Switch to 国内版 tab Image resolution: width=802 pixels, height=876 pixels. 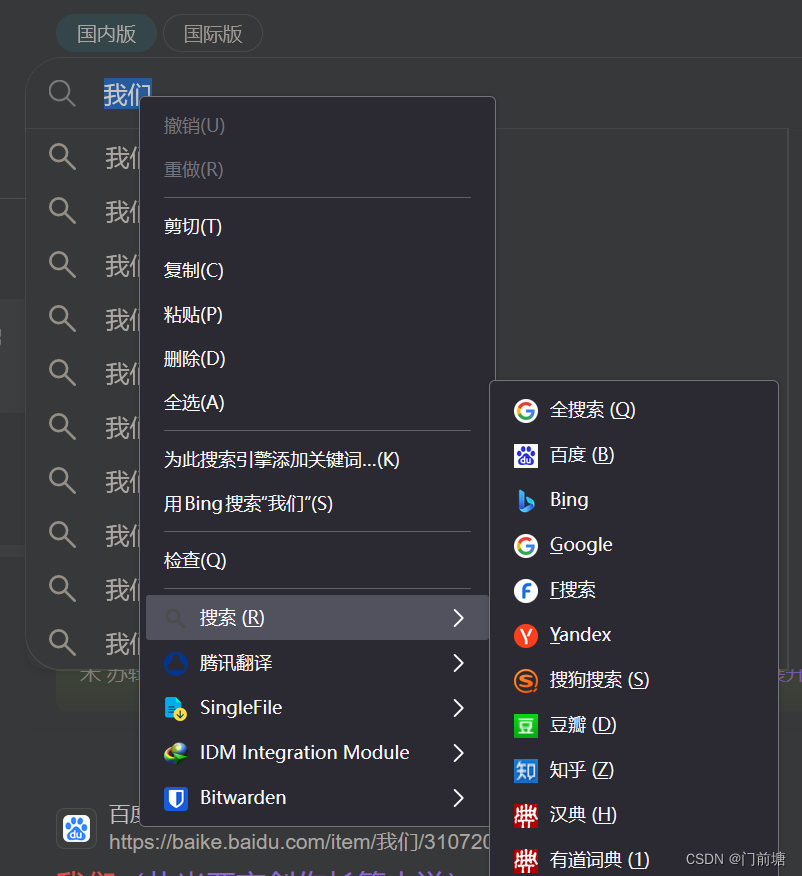click(x=106, y=34)
